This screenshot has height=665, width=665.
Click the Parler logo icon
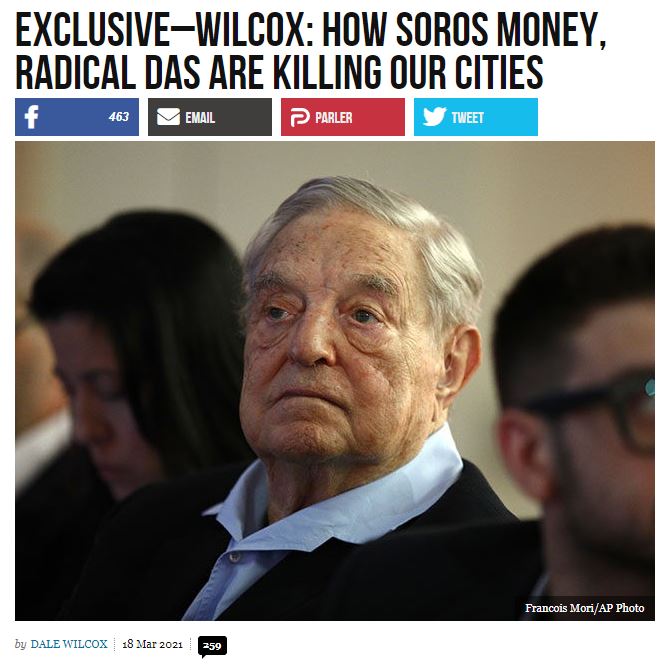(300, 117)
